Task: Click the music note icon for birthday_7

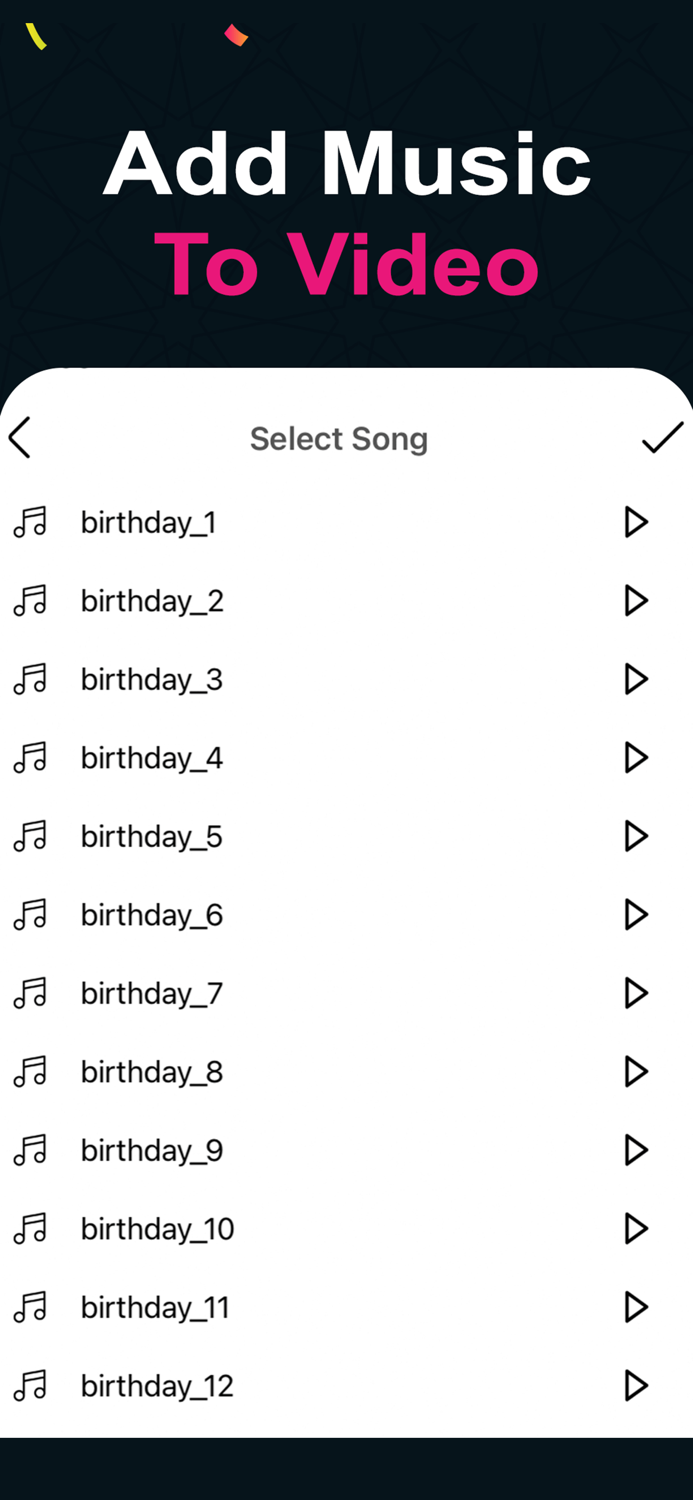Action: [30, 993]
